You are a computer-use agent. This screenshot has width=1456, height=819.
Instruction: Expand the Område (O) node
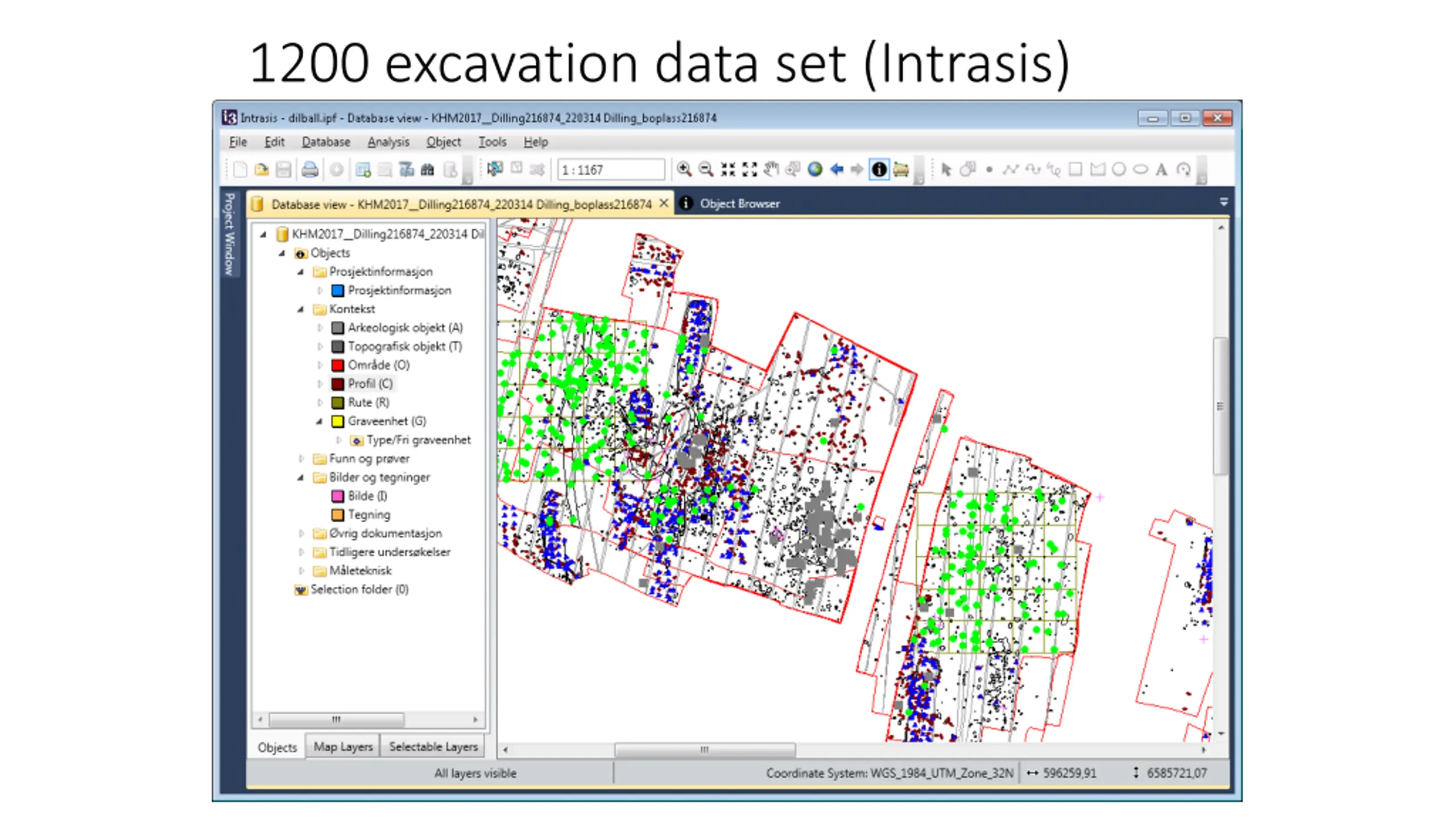320,365
